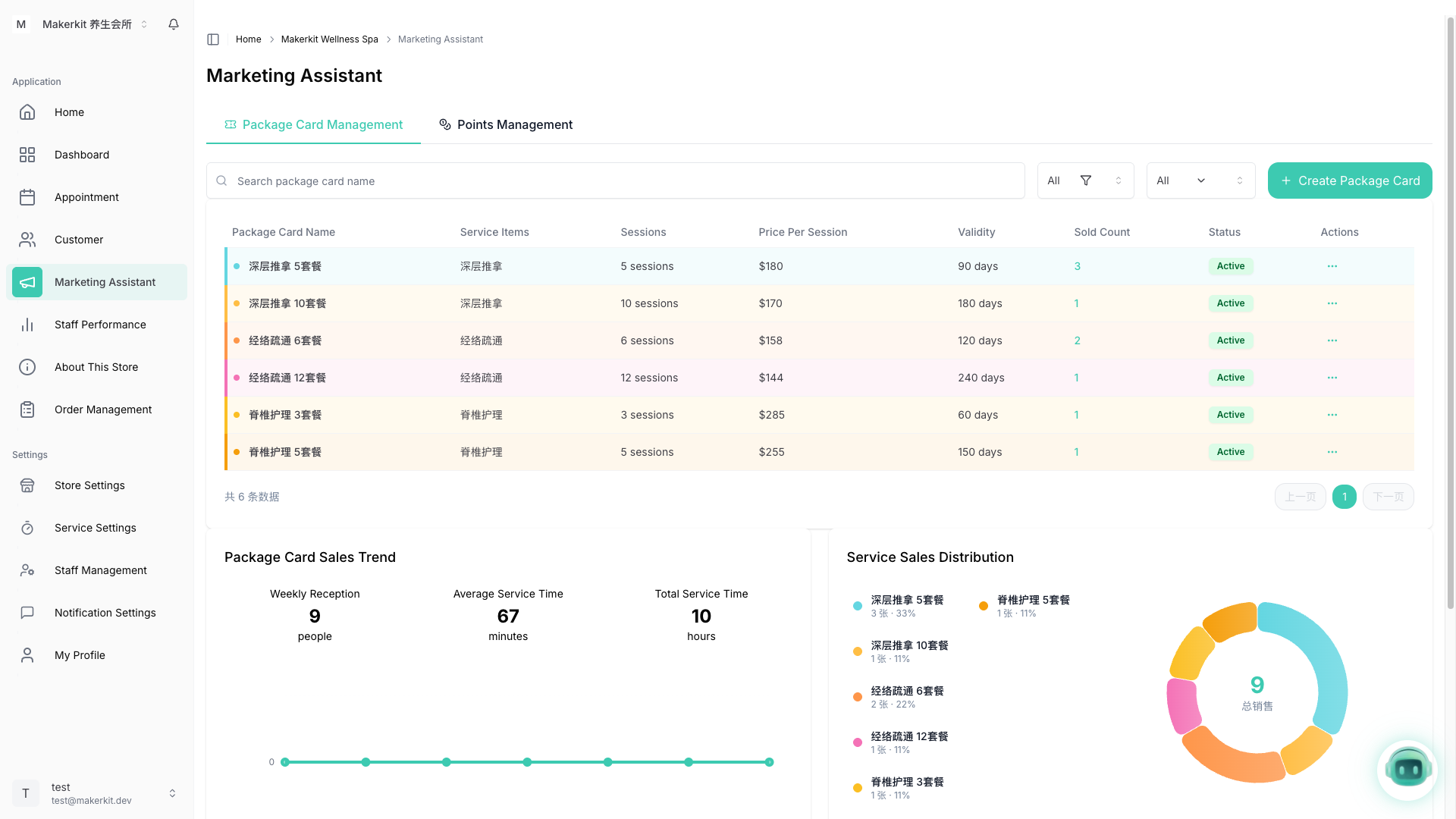Switch to Points Management tab
This screenshot has width=1456, height=819.
[x=506, y=124]
